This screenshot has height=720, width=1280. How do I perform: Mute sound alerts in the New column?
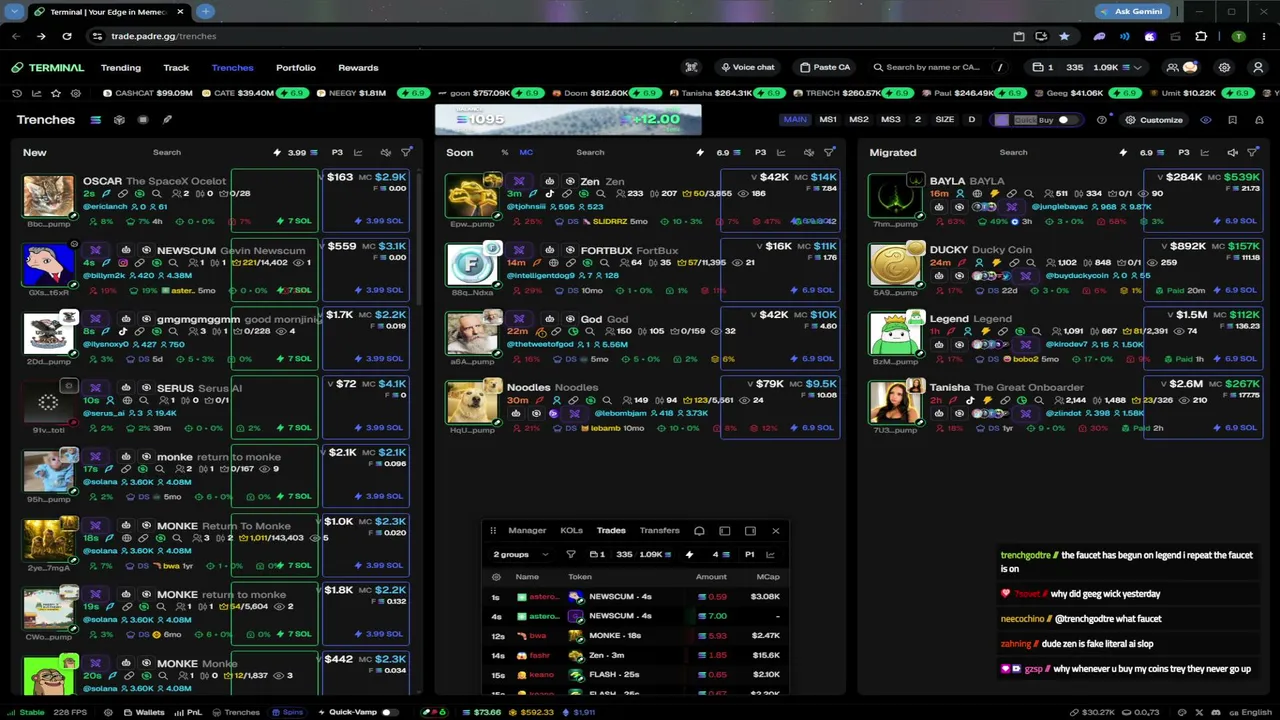point(385,153)
